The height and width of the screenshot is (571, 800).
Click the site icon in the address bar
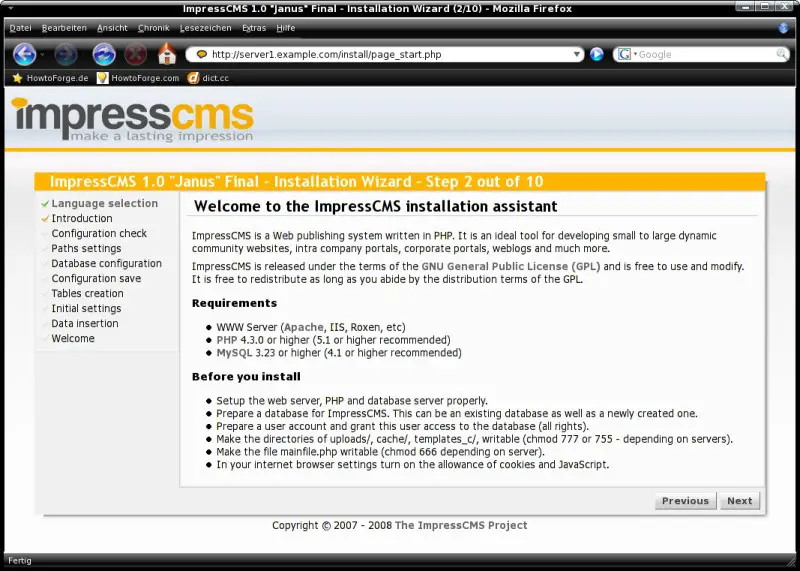pyautogui.click(x=202, y=54)
